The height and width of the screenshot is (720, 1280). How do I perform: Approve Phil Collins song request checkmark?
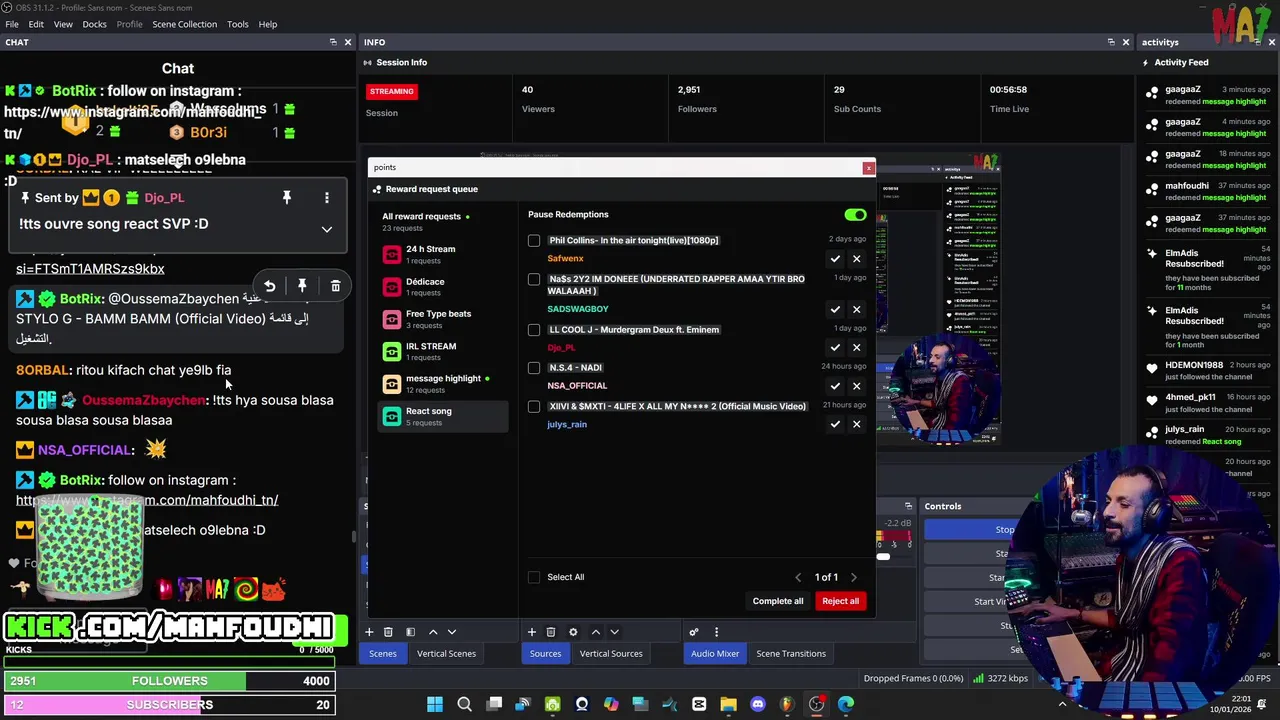(835, 259)
